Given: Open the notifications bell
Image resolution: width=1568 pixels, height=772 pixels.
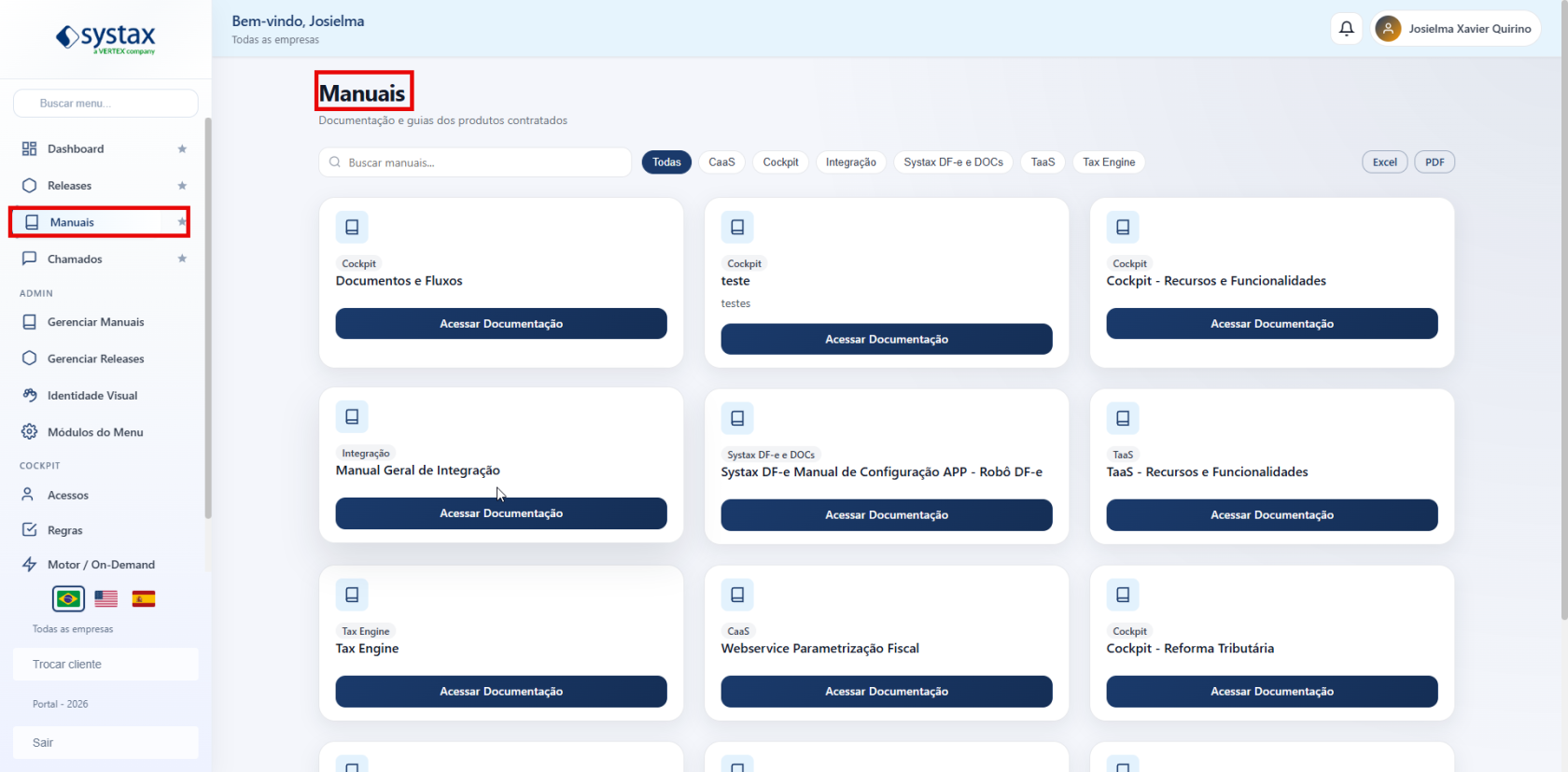Looking at the screenshot, I should pos(1347,29).
